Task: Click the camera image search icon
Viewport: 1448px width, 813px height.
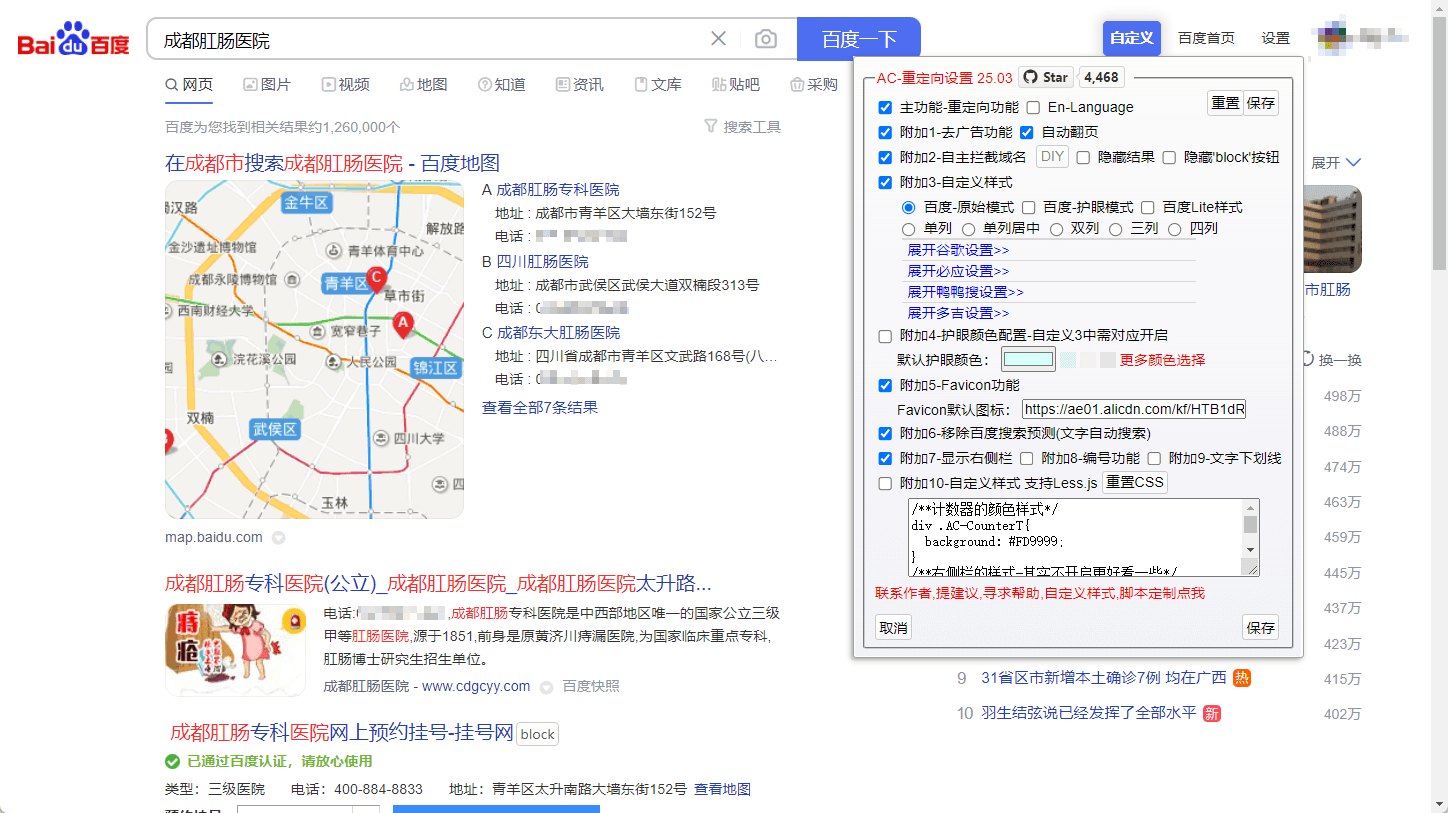Action: tap(766, 39)
